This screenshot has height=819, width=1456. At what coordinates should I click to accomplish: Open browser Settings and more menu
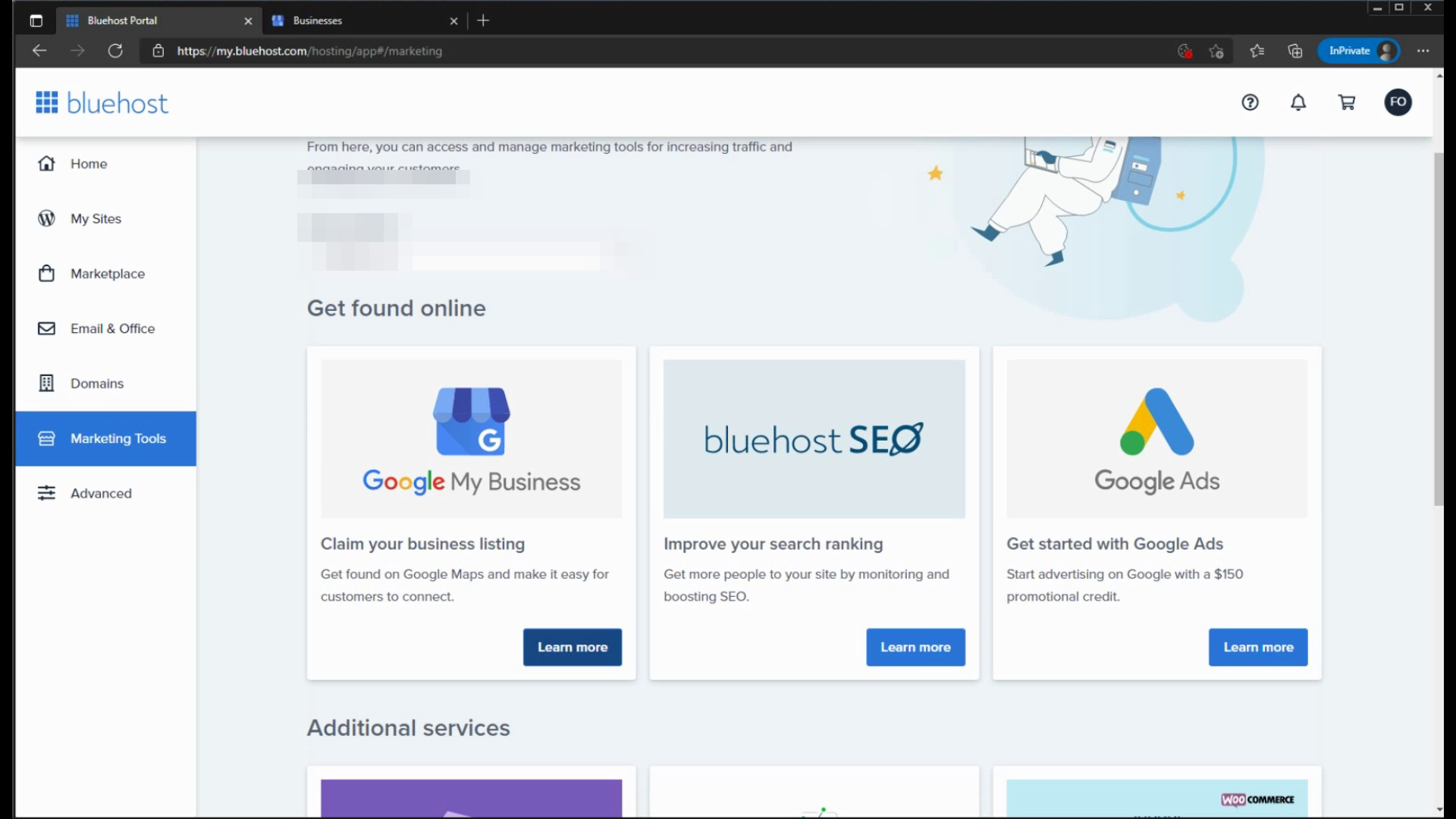pyautogui.click(x=1423, y=51)
